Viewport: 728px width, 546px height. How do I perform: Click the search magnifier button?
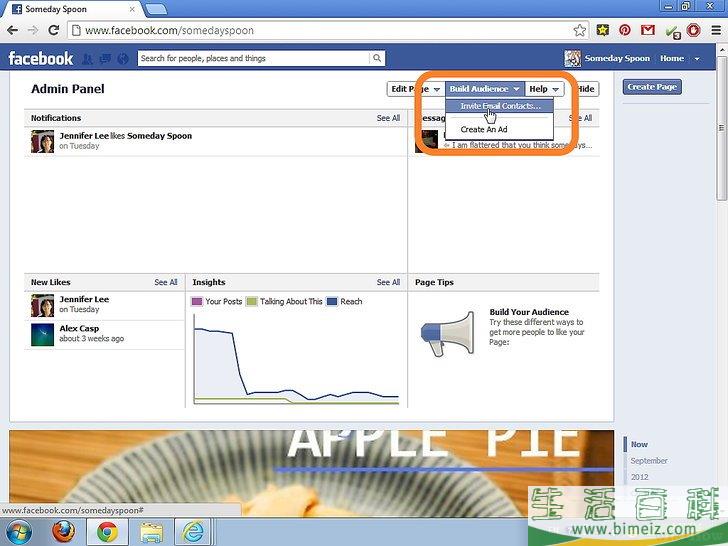377,58
